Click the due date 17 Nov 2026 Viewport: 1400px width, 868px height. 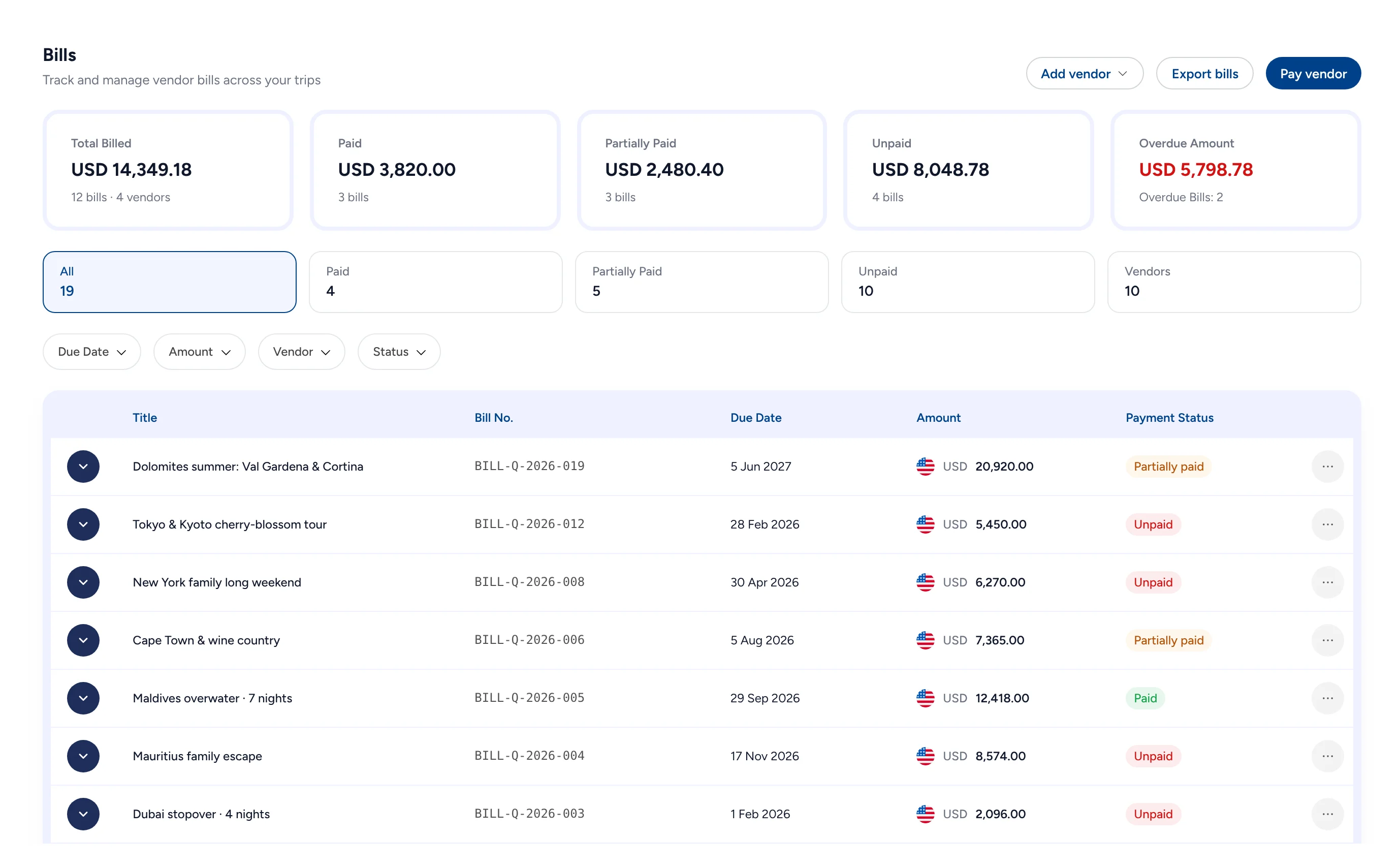(765, 756)
